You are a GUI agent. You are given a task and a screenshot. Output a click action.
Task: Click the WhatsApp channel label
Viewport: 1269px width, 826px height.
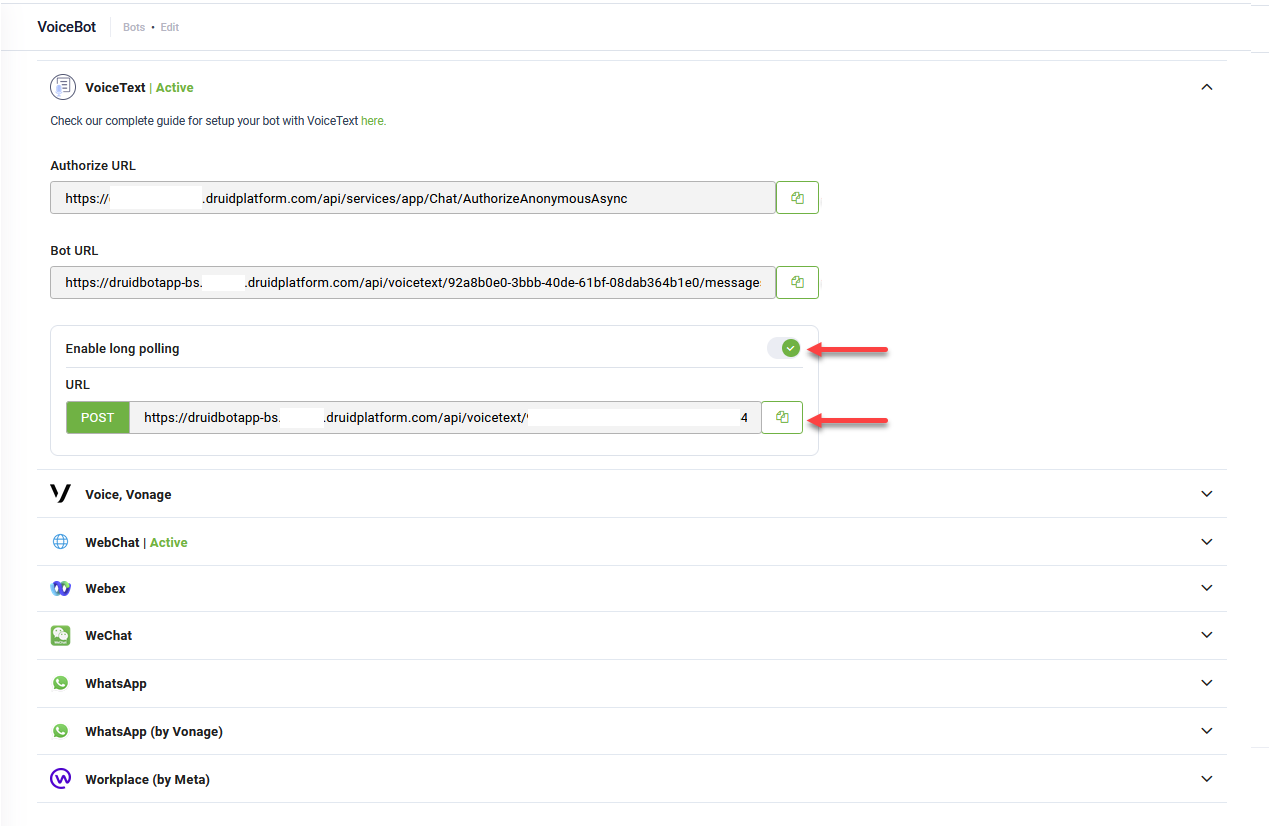click(116, 684)
